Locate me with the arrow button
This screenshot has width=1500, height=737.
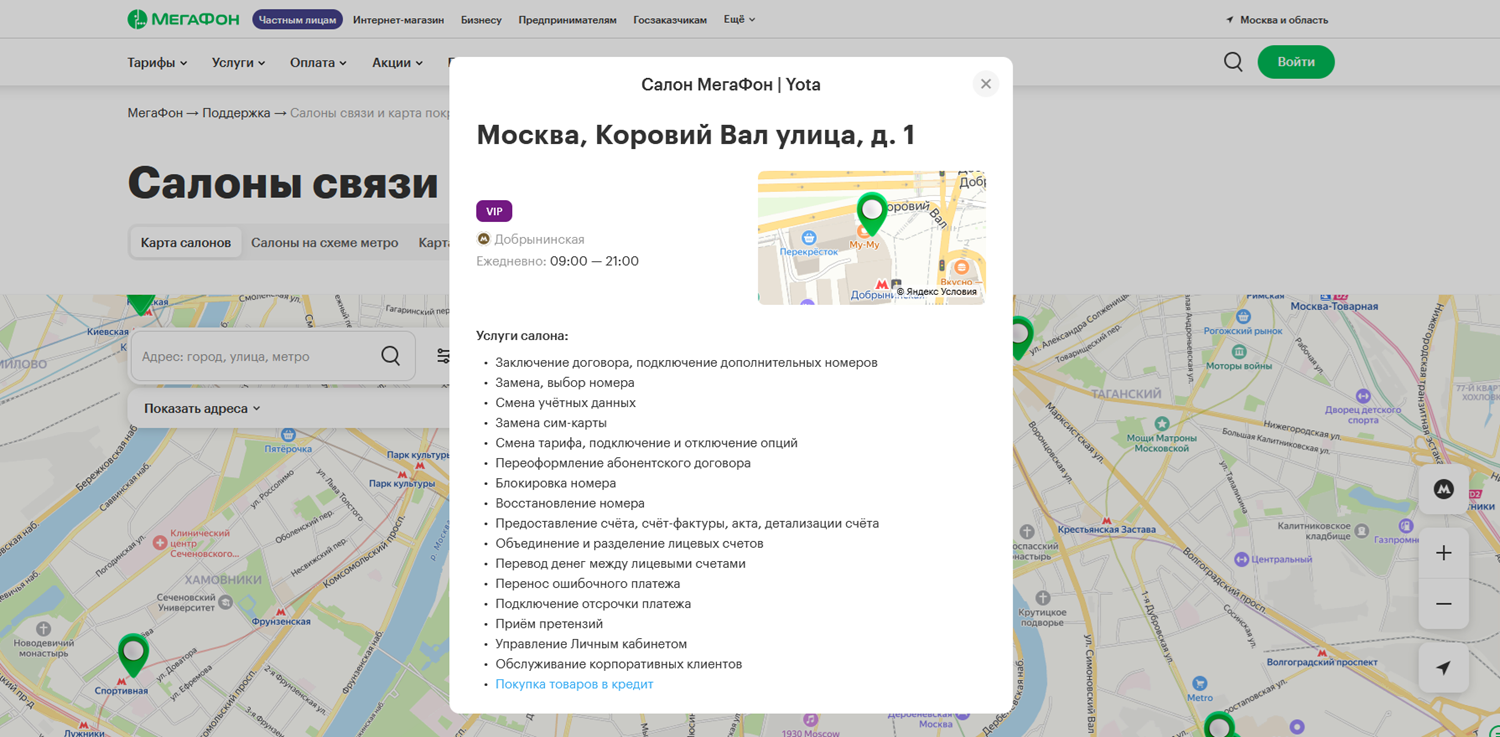click(x=1443, y=668)
